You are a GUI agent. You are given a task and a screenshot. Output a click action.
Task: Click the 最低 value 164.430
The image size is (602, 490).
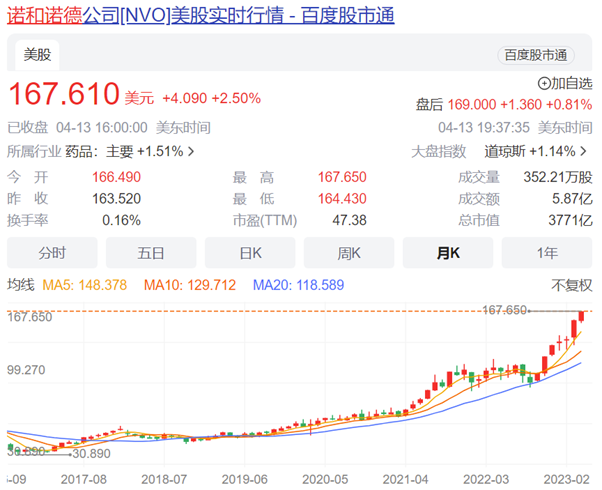coord(342,199)
